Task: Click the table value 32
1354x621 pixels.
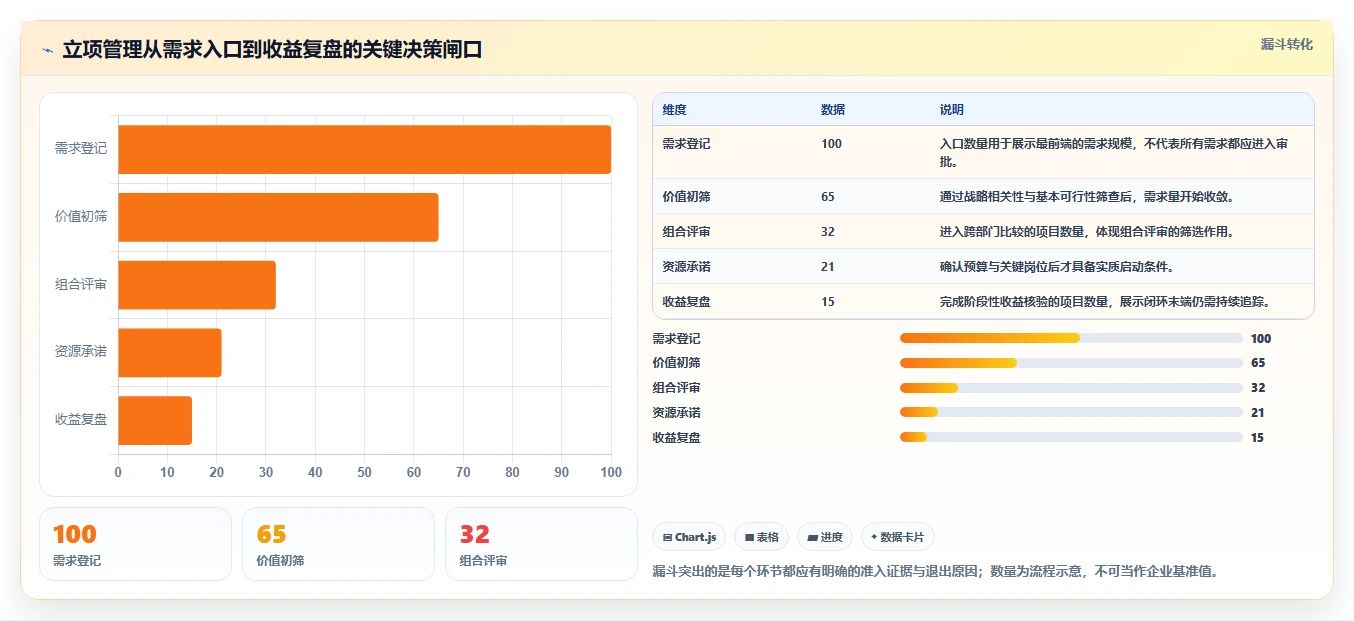Action: click(x=828, y=231)
